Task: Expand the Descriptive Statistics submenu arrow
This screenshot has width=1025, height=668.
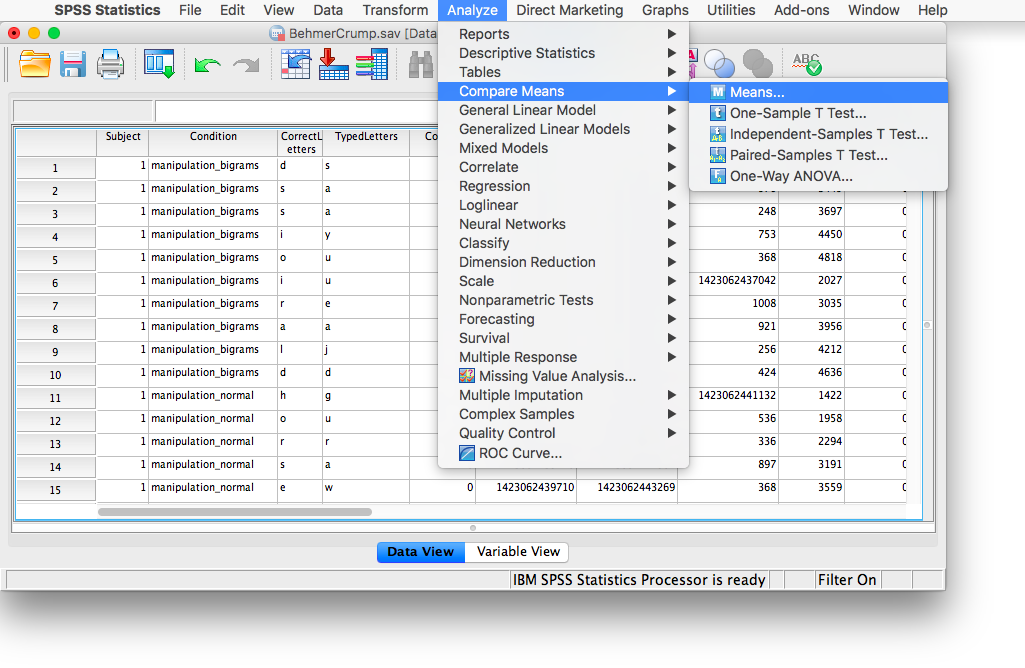Action: 671,53
